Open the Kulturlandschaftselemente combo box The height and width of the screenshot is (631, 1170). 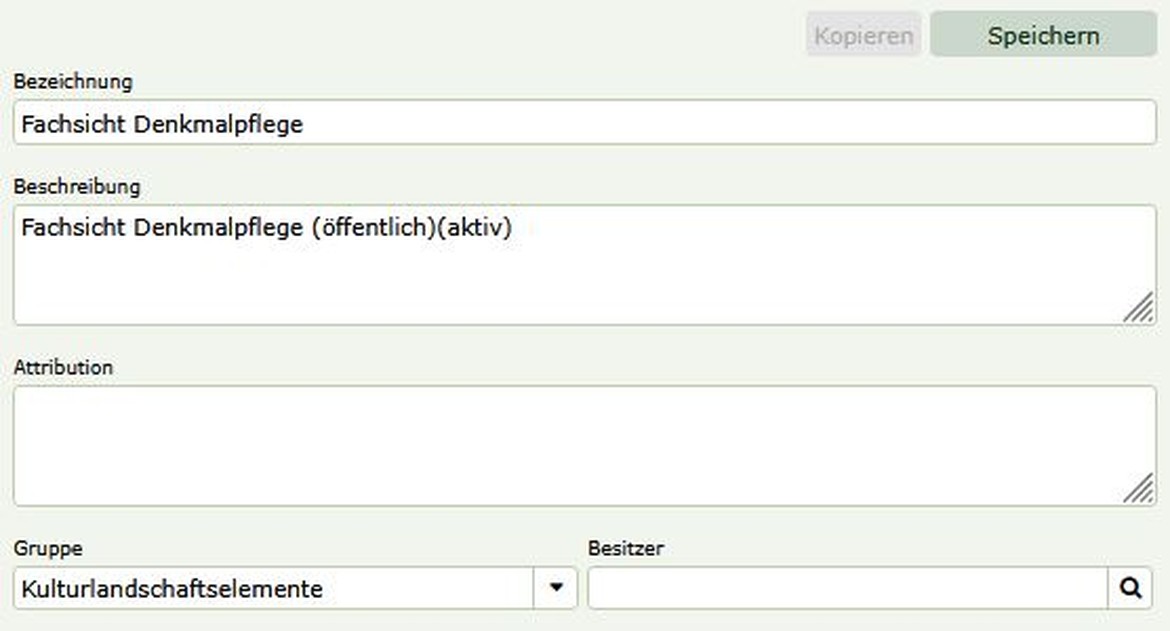pos(275,589)
